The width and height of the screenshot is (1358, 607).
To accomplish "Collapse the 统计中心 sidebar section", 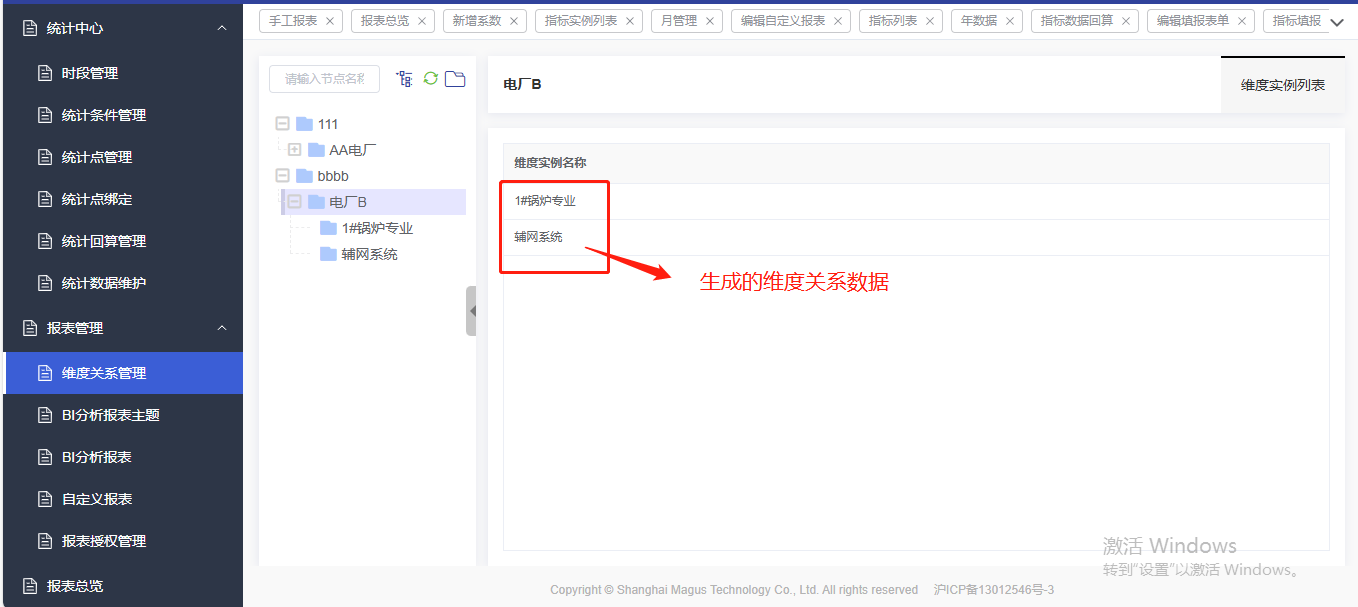I will 222,28.
